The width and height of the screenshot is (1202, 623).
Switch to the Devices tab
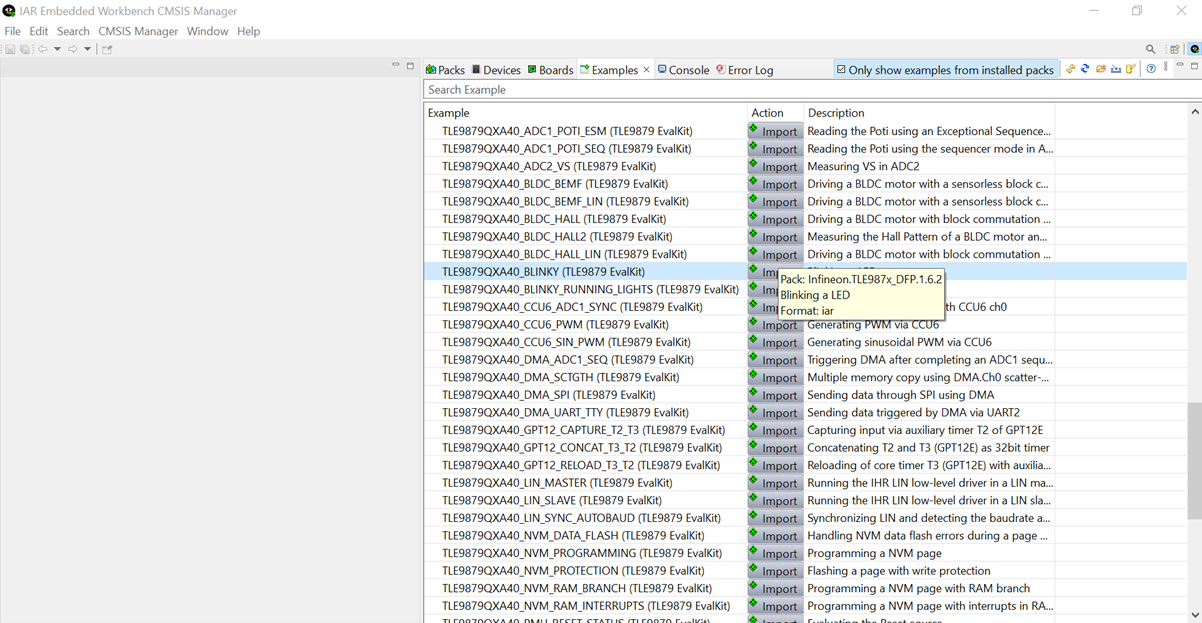tap(496, 70)
